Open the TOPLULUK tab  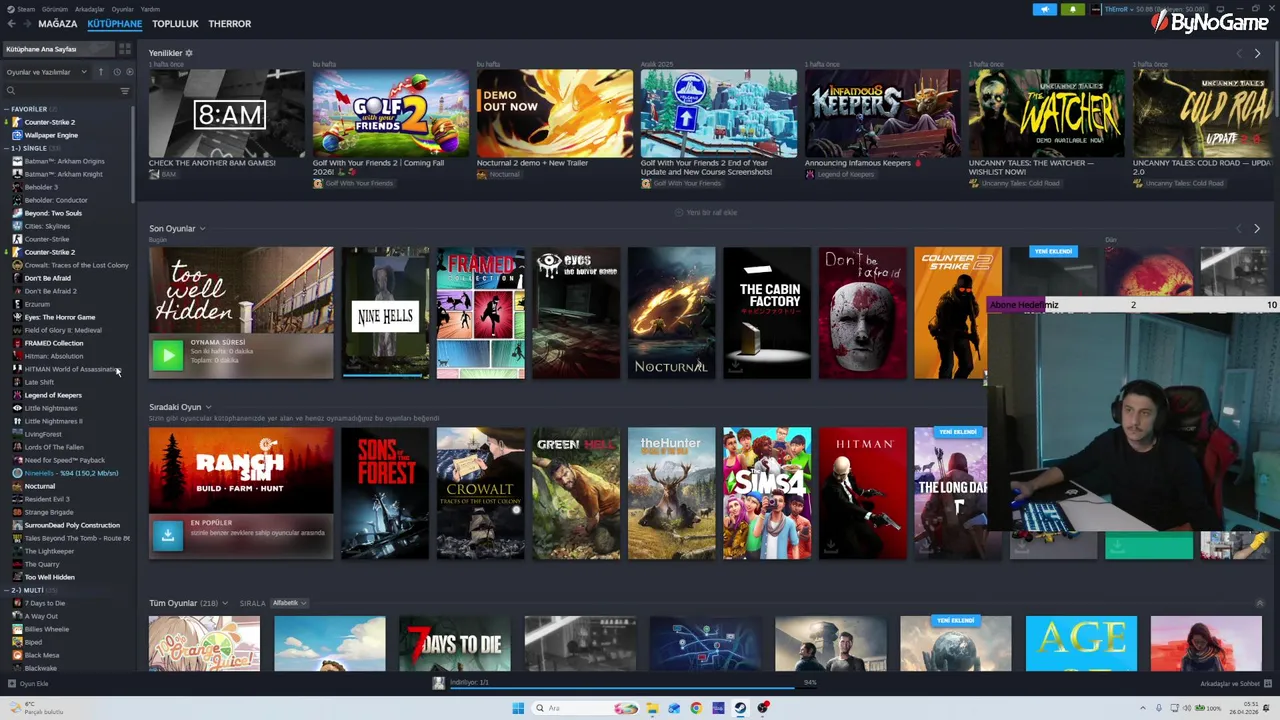(175, 23)
